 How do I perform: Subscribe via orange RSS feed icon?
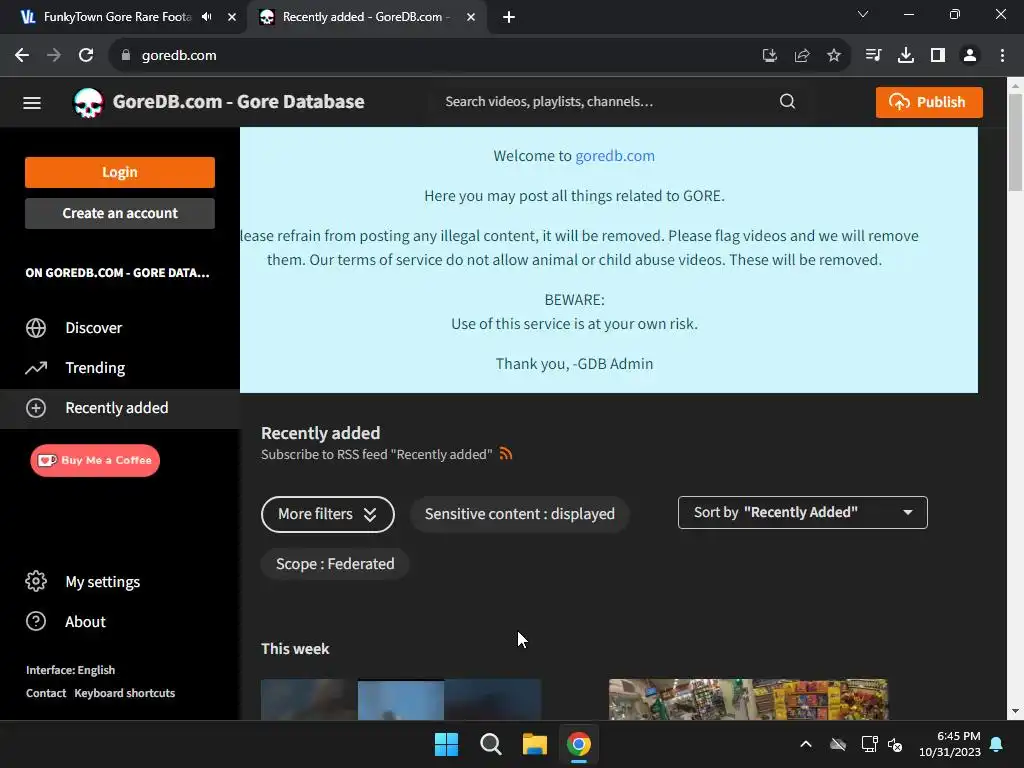(505, 453)
